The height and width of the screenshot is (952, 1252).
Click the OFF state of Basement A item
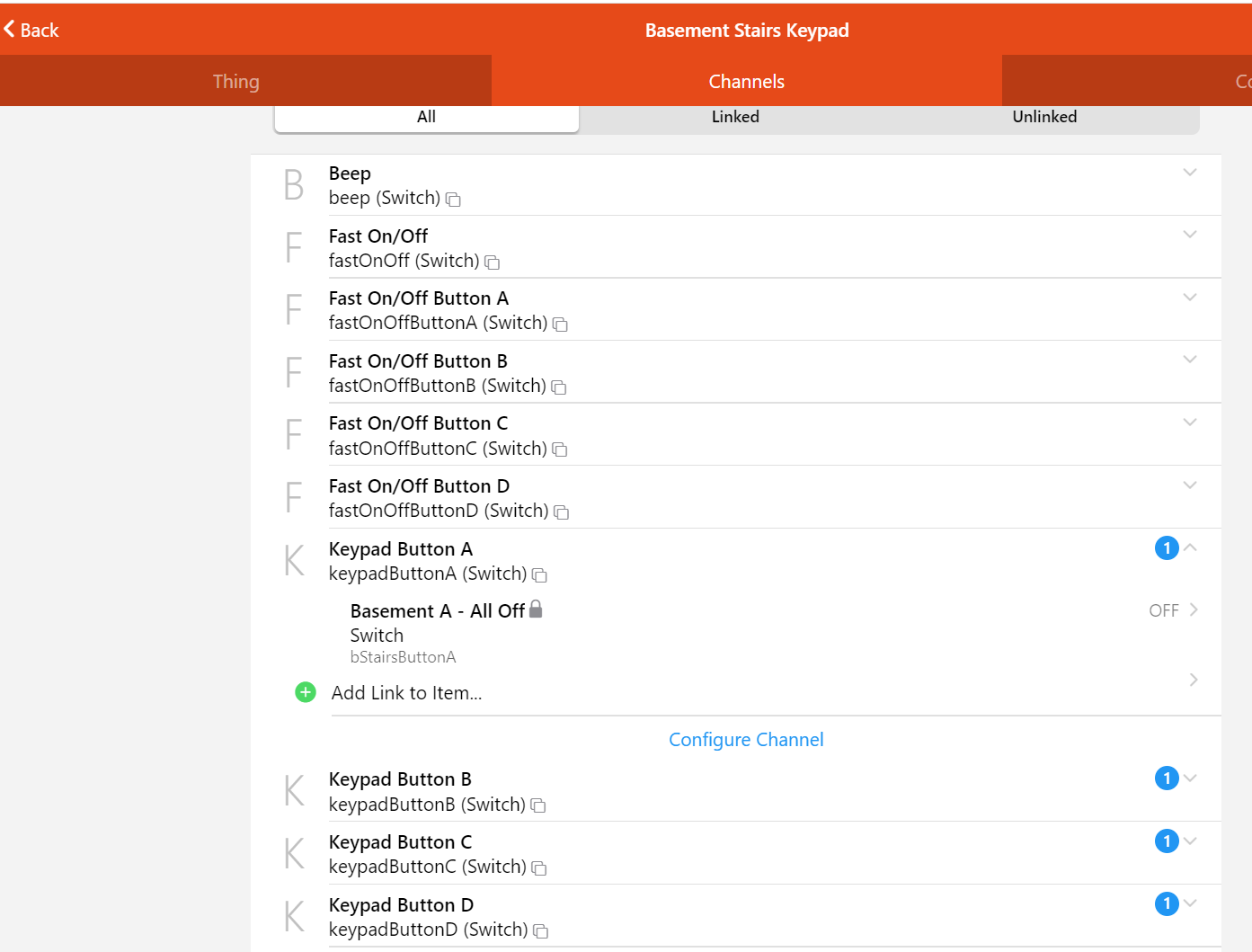click(1164, 610)
